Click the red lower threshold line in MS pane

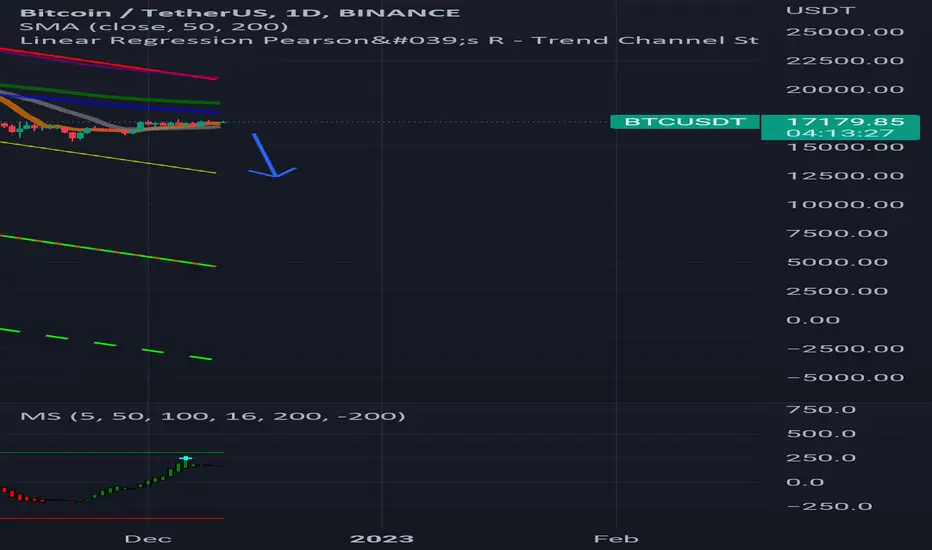tap(112, 518)
